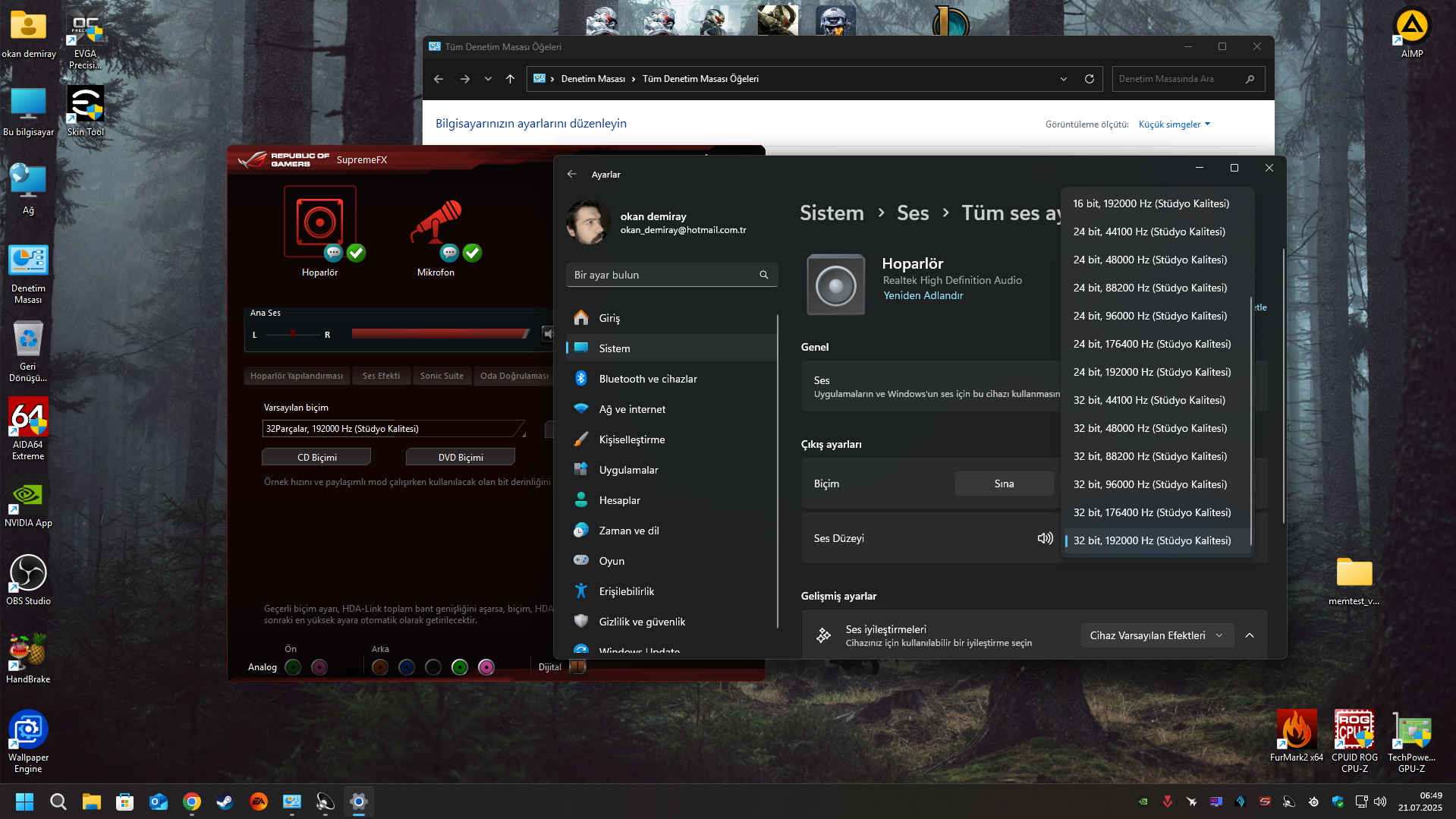This screenshot has height=819, width=1456.
Task: Select 32 bit, 192000 Hz format
Action: pos(1156,540)
